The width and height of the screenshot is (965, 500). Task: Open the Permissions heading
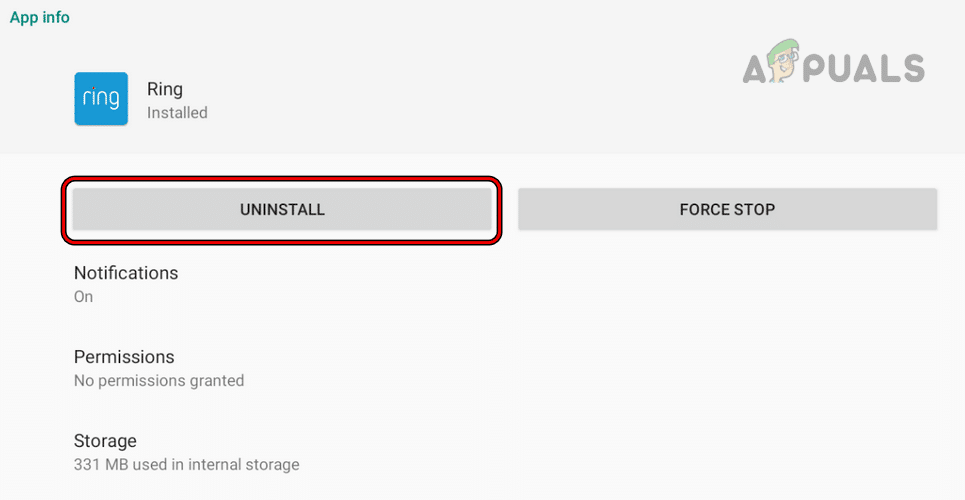(124, 357)
